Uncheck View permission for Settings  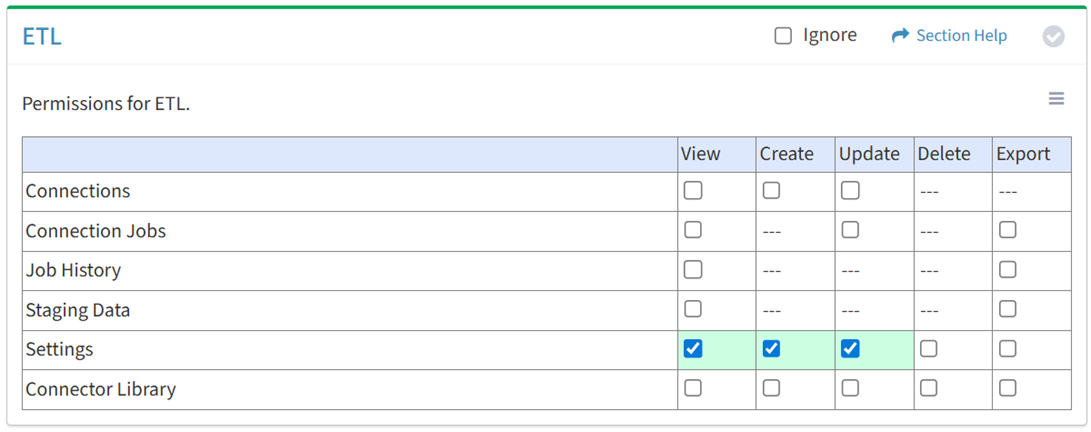pos(693,349)
